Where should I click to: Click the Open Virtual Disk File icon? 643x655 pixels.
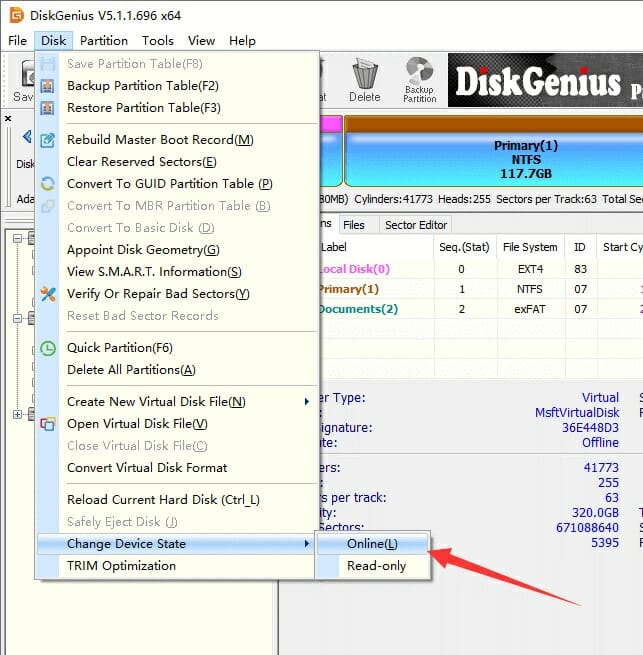(x=48, y=424)
